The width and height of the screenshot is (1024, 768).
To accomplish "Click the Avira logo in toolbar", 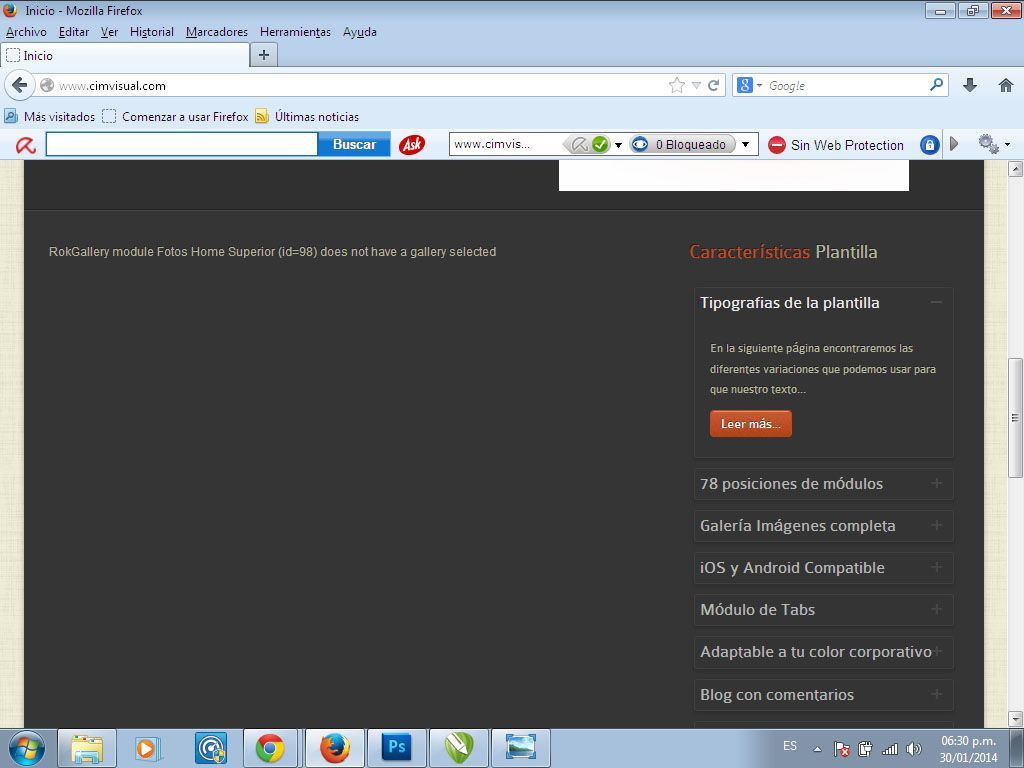I will click(26, 145).
